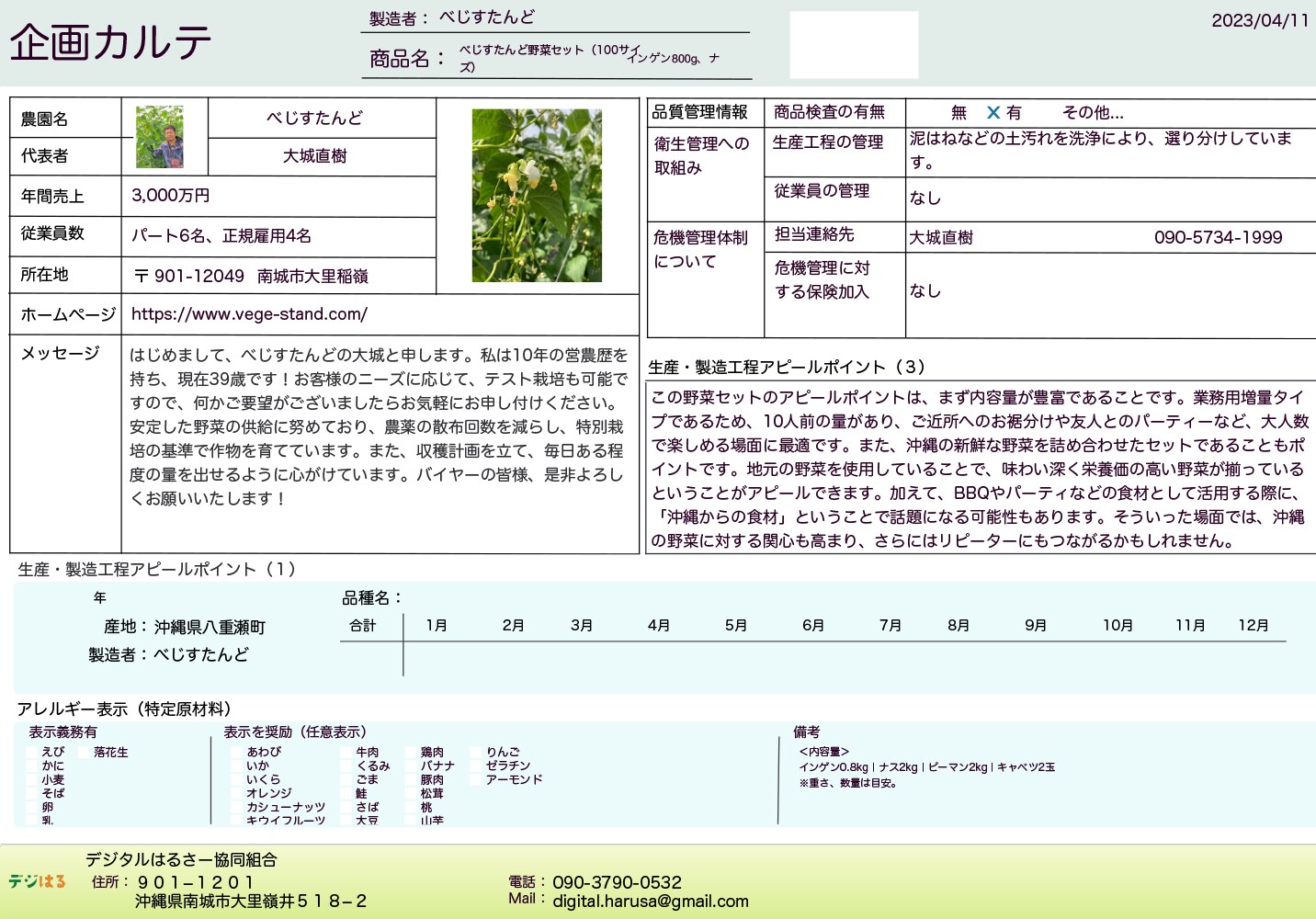1316x919 pixels.
Task: Click the デジはる logo in the footer
Action: pyautogui.click(x=38, y=881)
